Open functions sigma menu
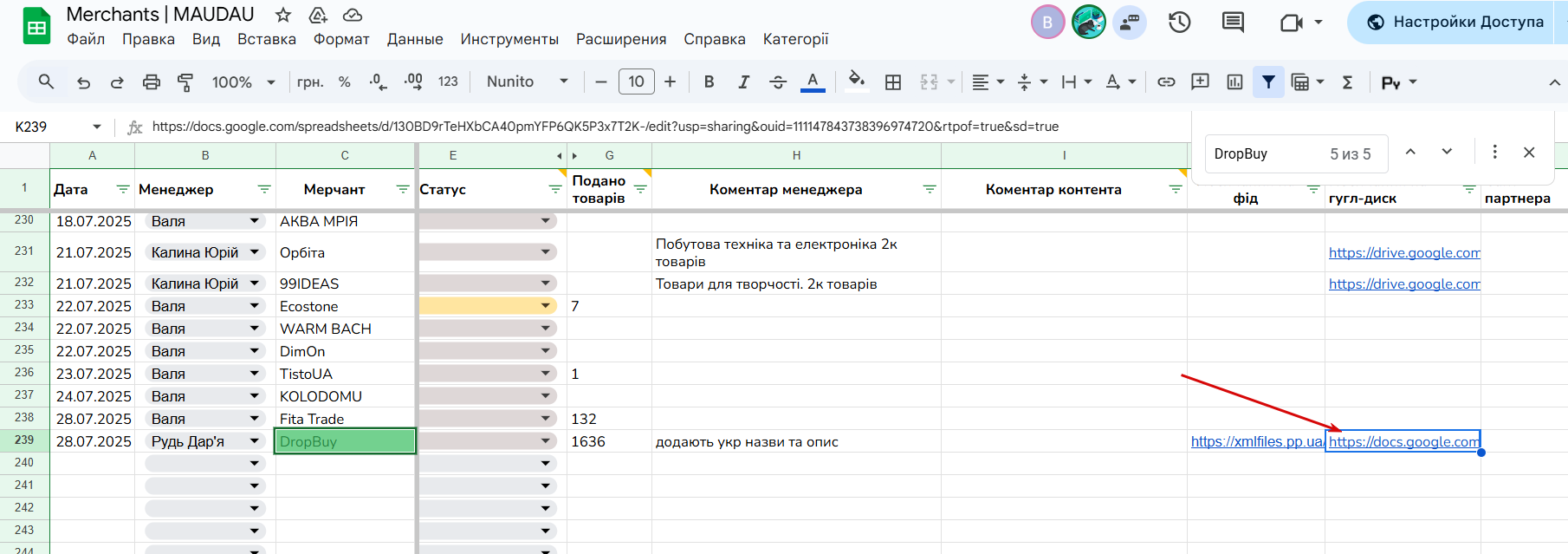 coord(1347,81)
